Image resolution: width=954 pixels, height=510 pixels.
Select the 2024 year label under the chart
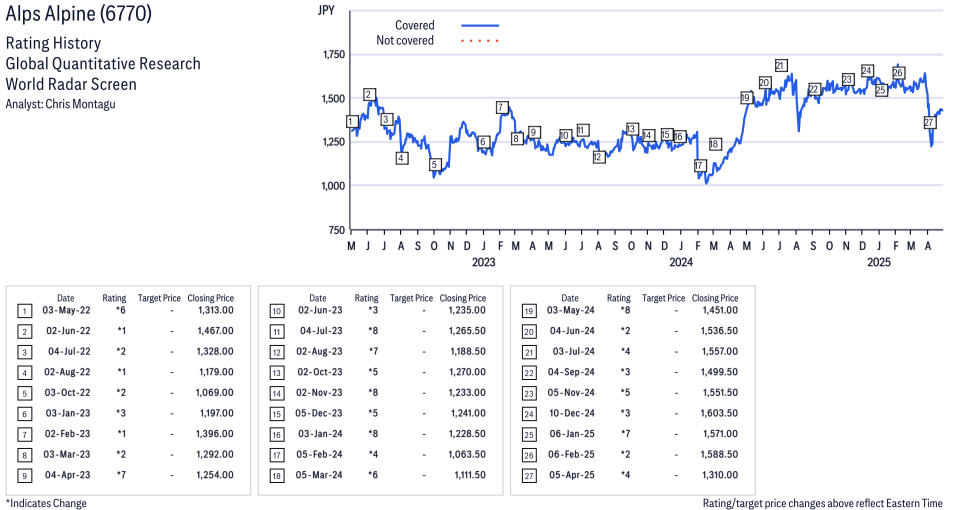(681, 262)
